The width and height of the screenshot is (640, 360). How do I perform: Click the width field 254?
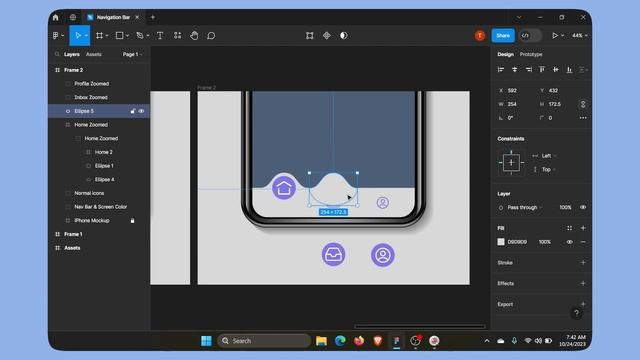(516, 104)
